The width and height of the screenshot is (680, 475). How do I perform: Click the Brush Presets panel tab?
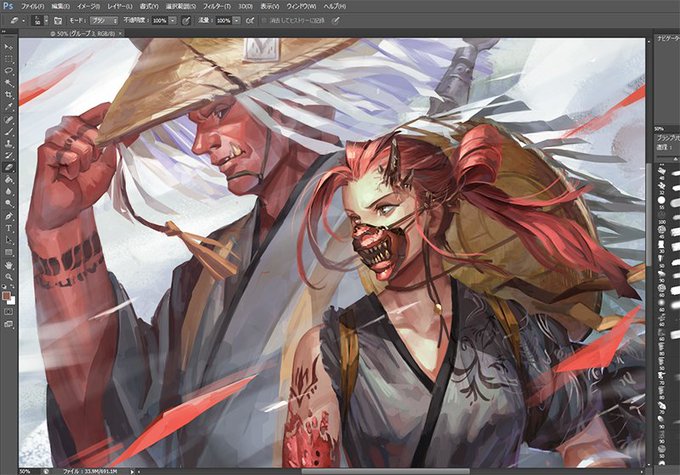coord(668,138)
